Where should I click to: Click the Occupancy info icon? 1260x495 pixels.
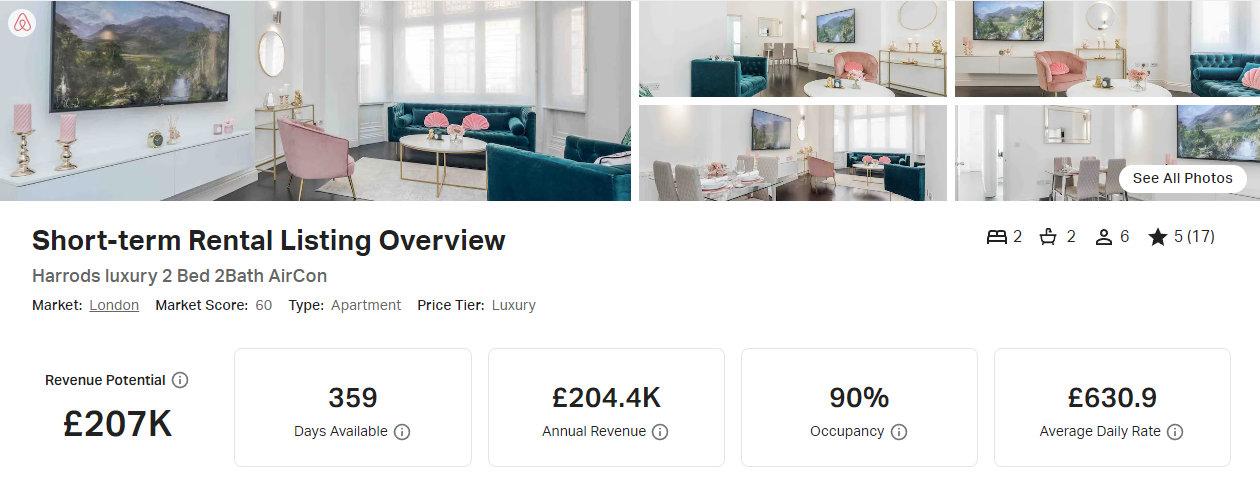tap(899, 432)
